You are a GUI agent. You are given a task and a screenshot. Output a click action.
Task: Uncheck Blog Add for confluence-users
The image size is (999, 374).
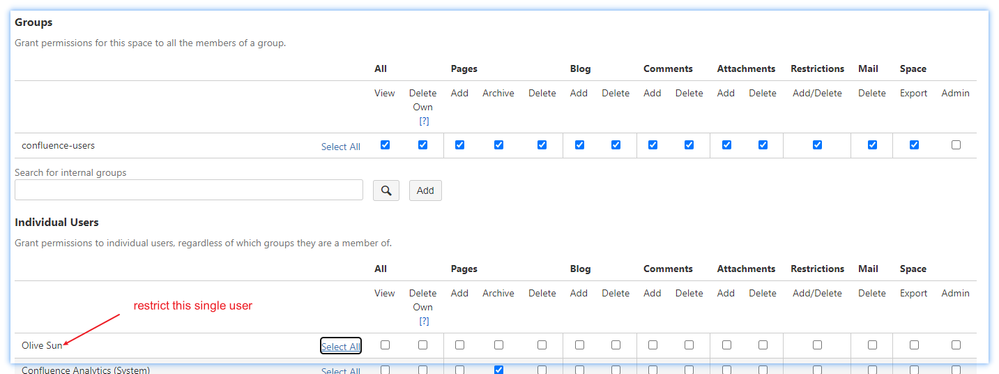pyautogui.click(x=579, y=145)
